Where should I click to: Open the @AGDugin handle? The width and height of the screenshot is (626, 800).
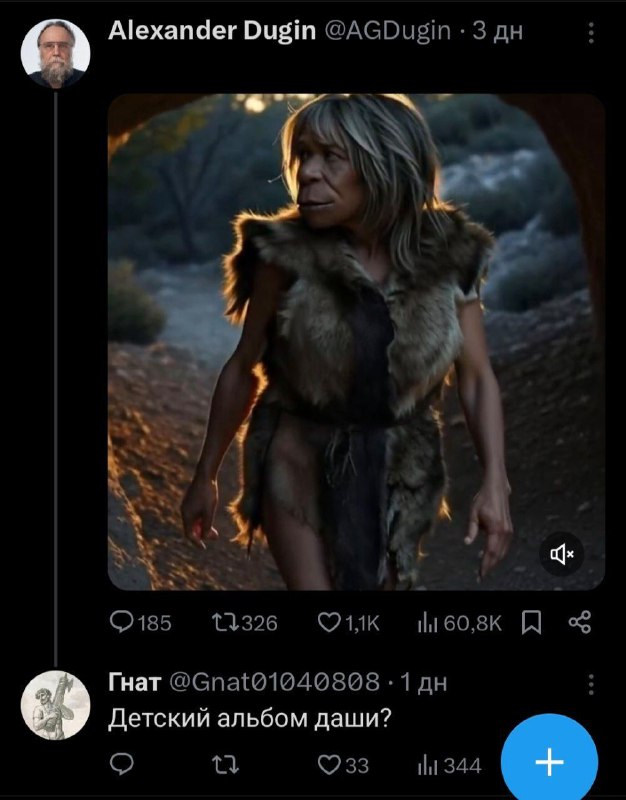388,32
